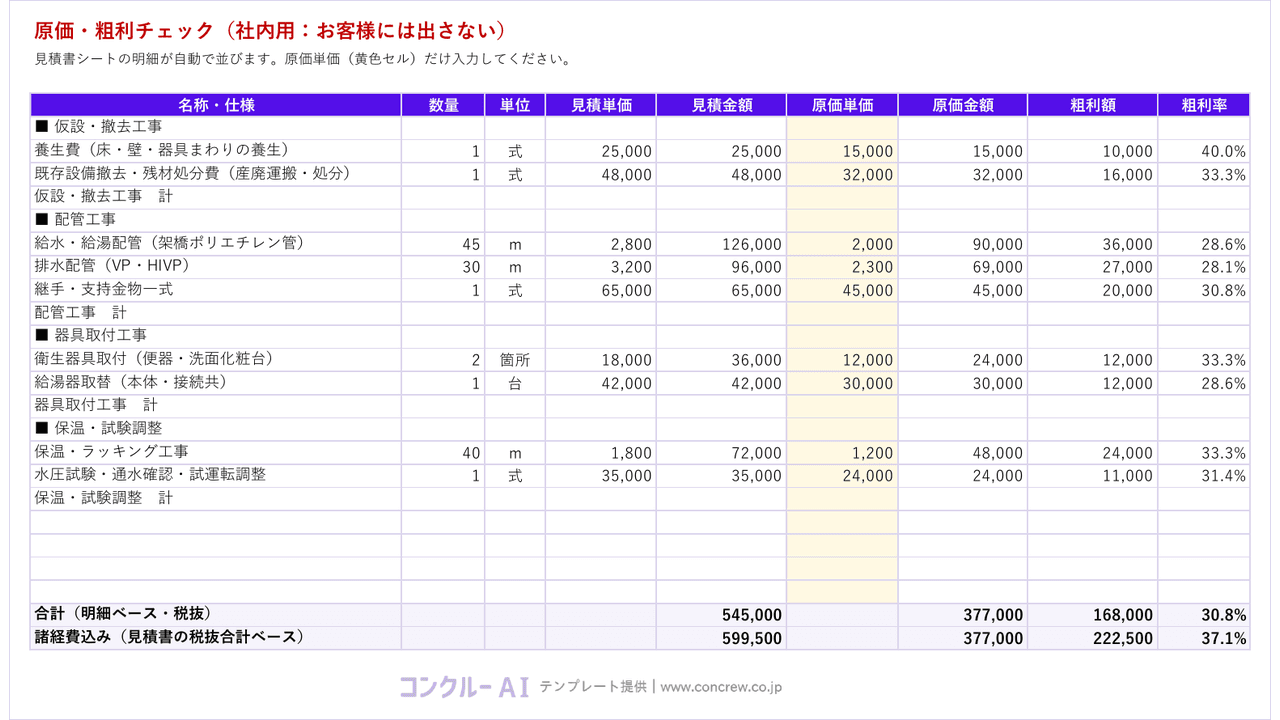Image resolution: width=1280 pixels, height=720 pixels.
Task: Click the 給湯器取替(本体・接続共) name cell
Action: [216, 383]
